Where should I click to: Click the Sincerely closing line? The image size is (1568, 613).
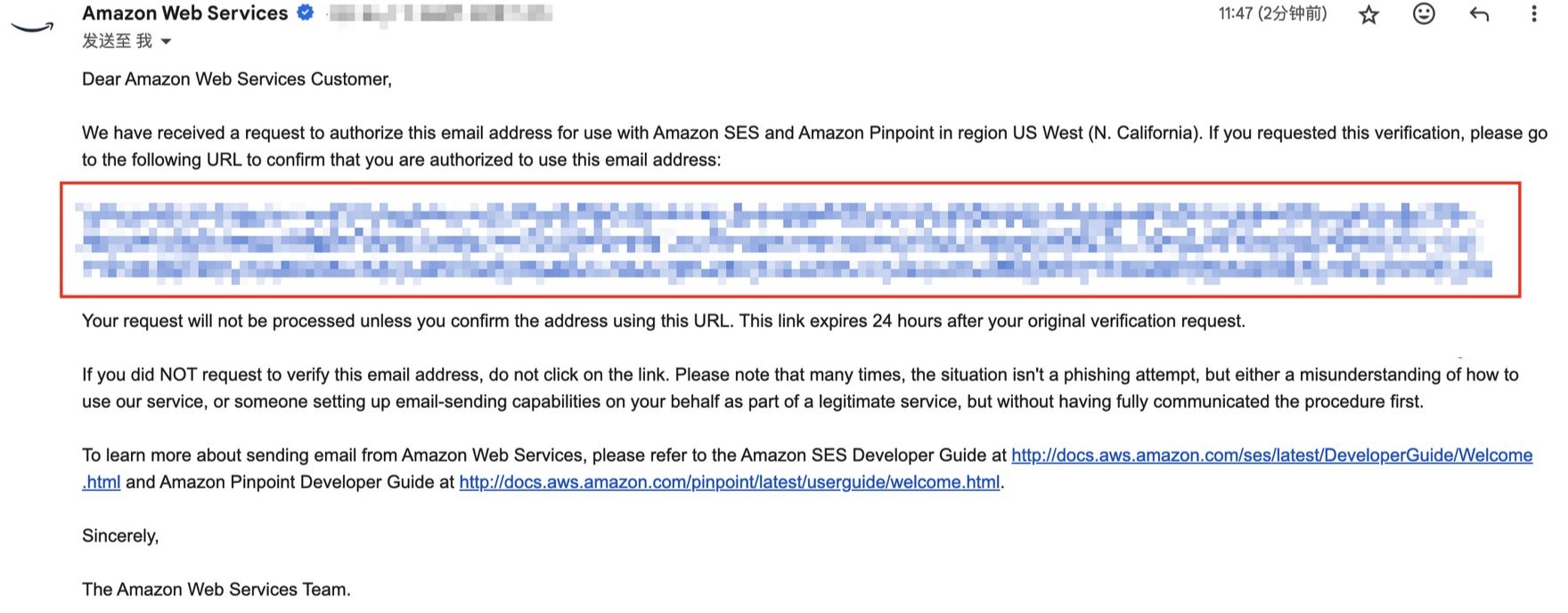120,535
